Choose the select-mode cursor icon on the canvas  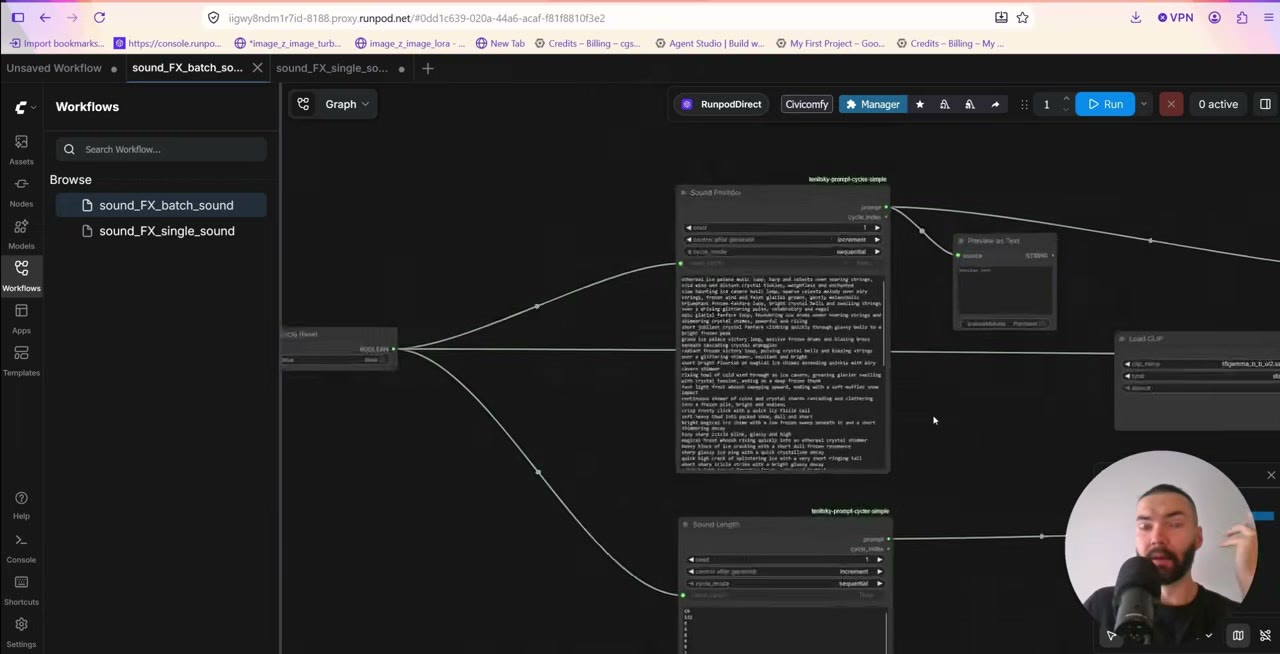[1112, 635]
